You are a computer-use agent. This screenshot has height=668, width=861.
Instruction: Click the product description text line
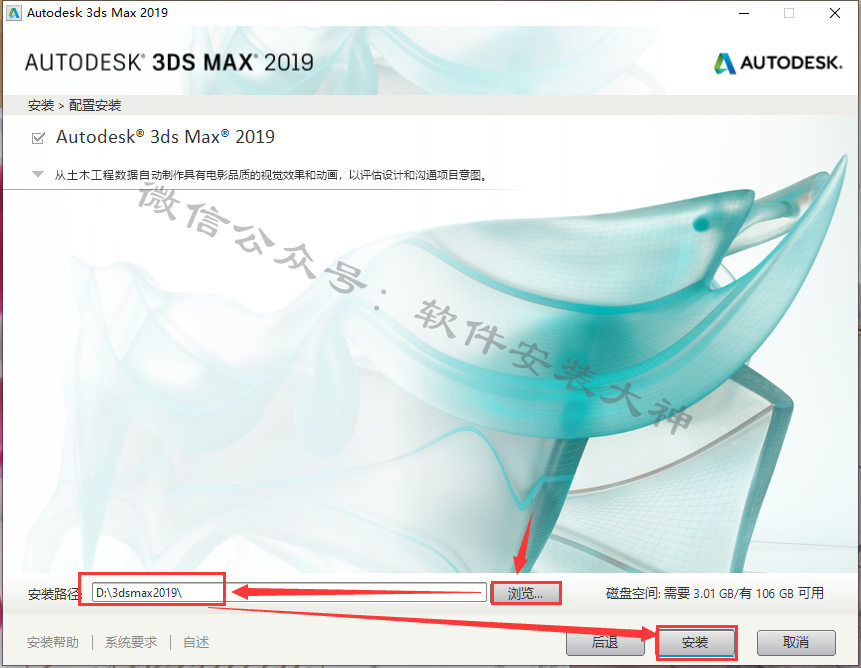pyautogui.click(x=271, y=175)
